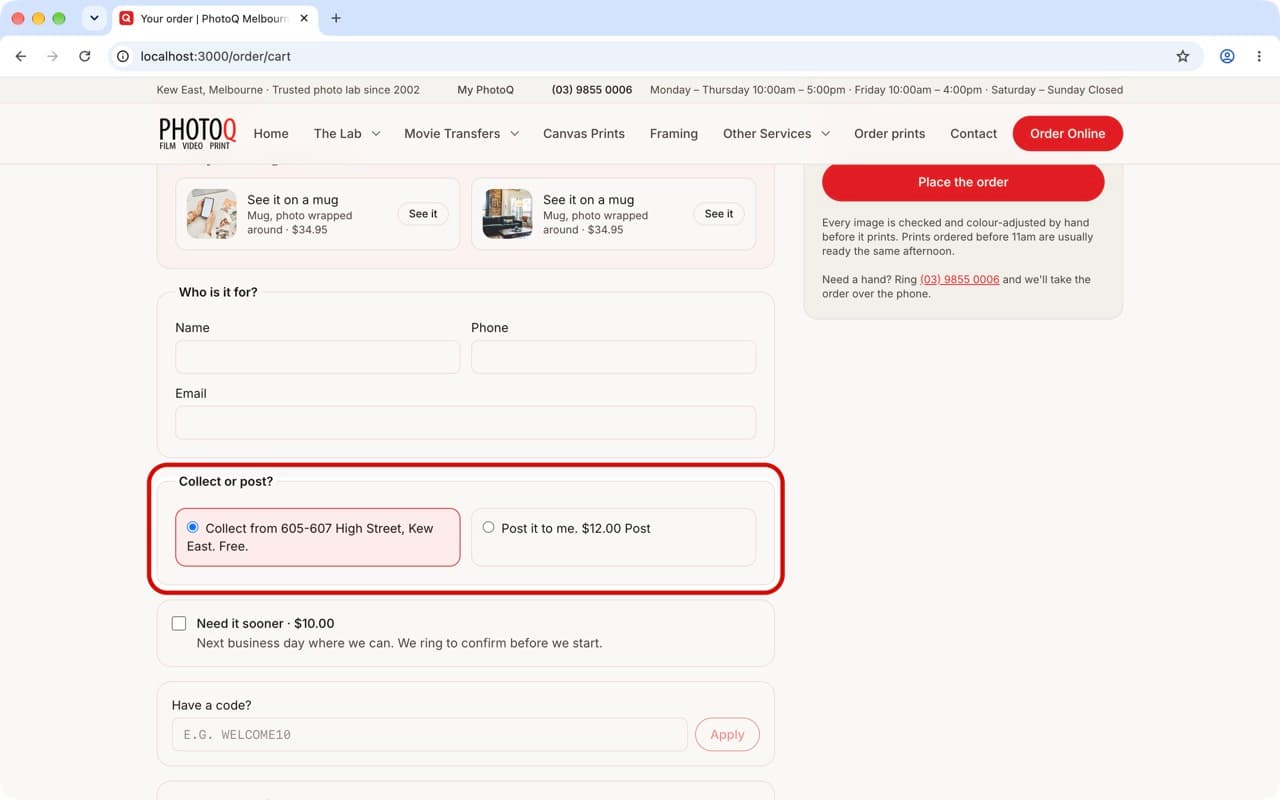Expand the Other Services menu
1280x800 pixels.
777,133
